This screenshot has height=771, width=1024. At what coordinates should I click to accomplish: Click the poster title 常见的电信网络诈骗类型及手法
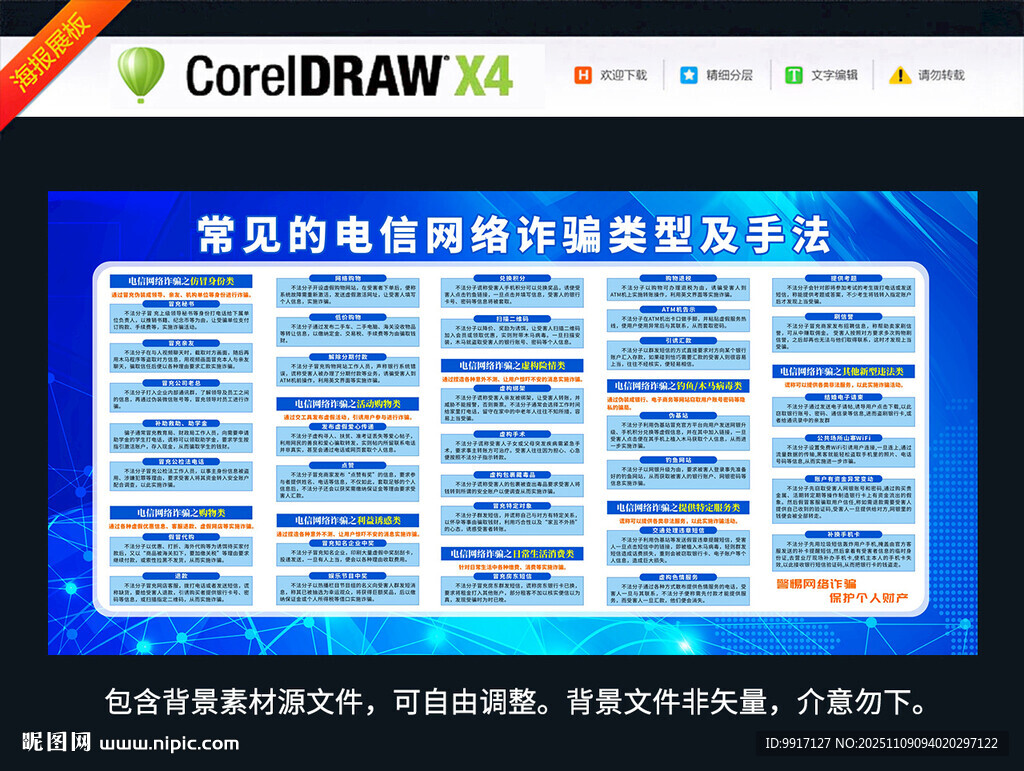tap(513, 234)
